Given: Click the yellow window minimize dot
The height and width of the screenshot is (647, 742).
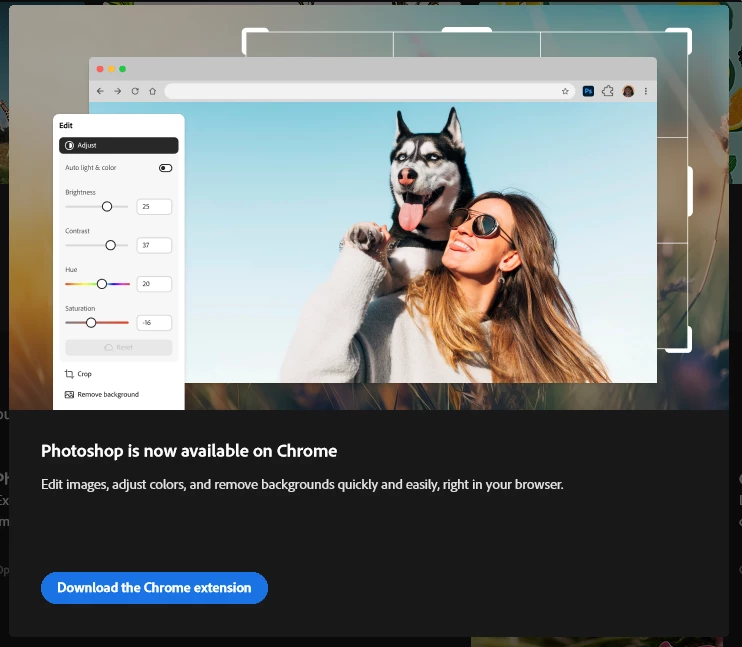Looking at the screenshot, I should (x=111, y=69).
